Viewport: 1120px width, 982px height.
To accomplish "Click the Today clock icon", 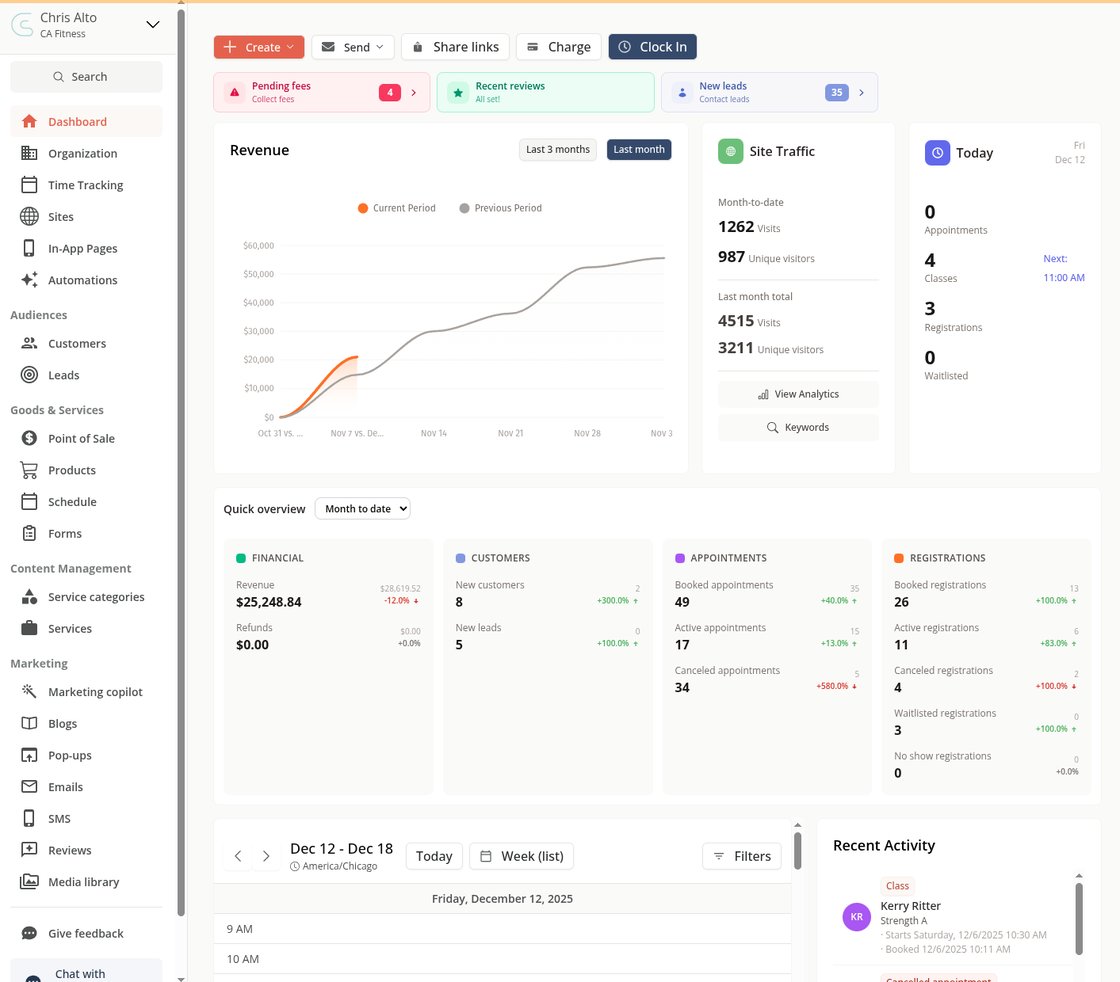I will point(937,153).
